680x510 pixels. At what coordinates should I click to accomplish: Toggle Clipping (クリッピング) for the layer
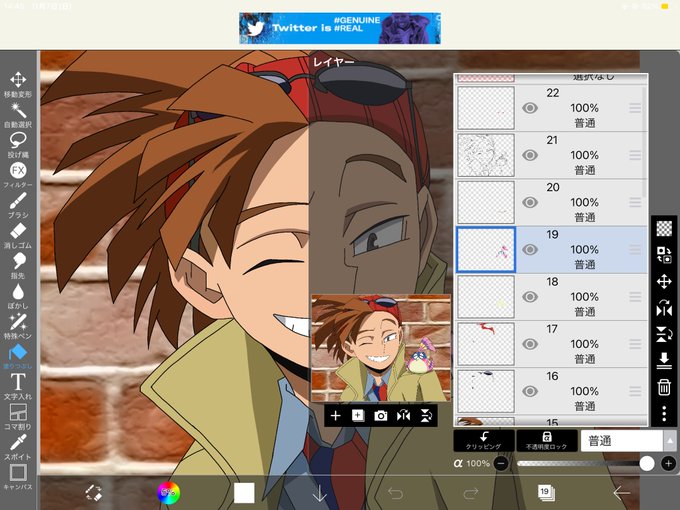[484, 441]
